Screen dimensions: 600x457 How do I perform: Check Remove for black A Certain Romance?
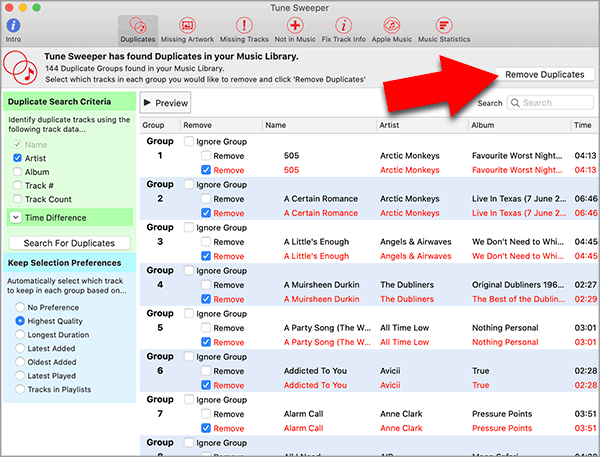click(x=206, y=199)
